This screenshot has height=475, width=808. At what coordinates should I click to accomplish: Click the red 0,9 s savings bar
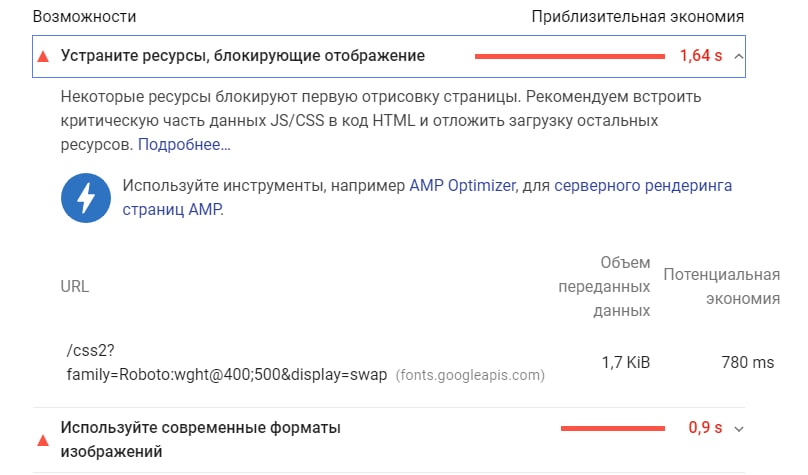click(613, 428)
